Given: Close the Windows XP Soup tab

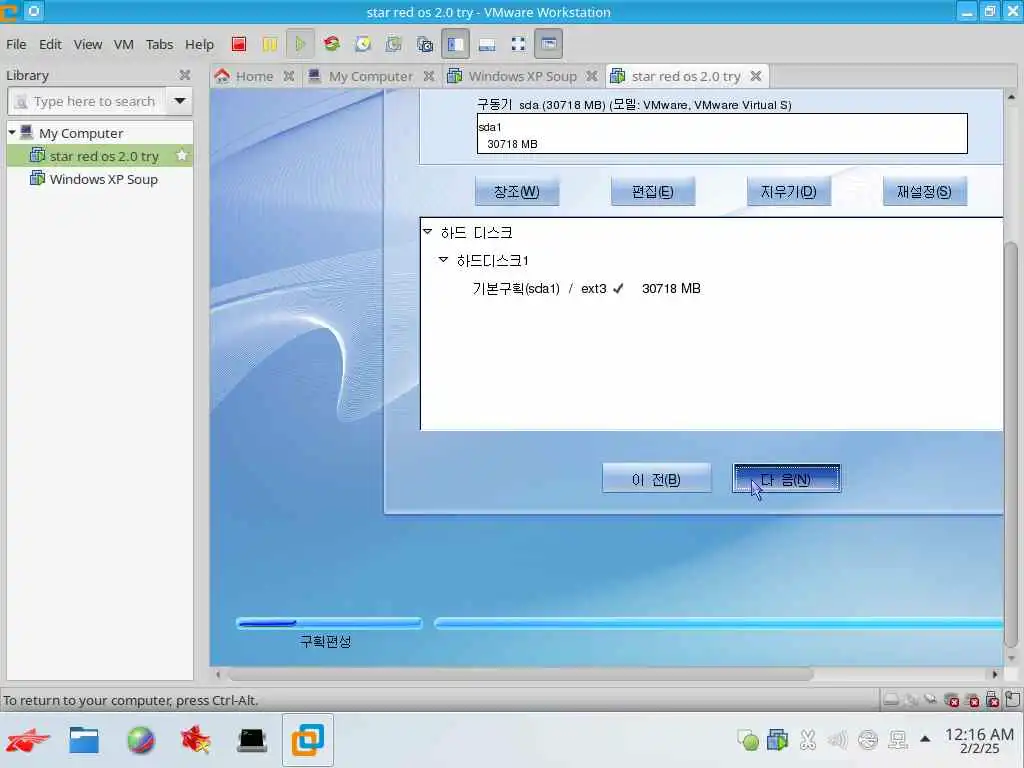Looking at the screenshot, I should [592, 76].
